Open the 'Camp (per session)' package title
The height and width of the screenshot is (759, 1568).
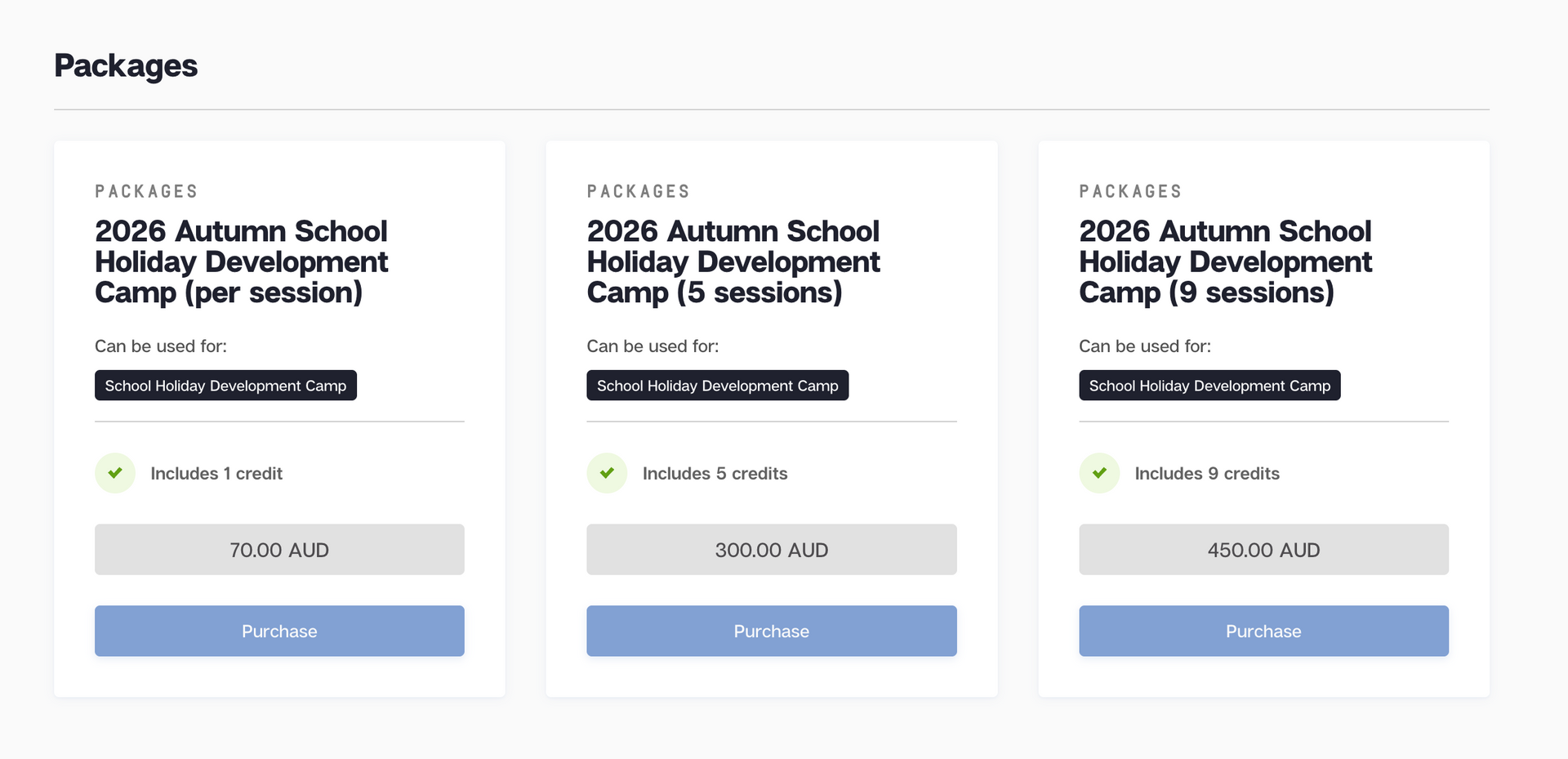tap(241, 261)
